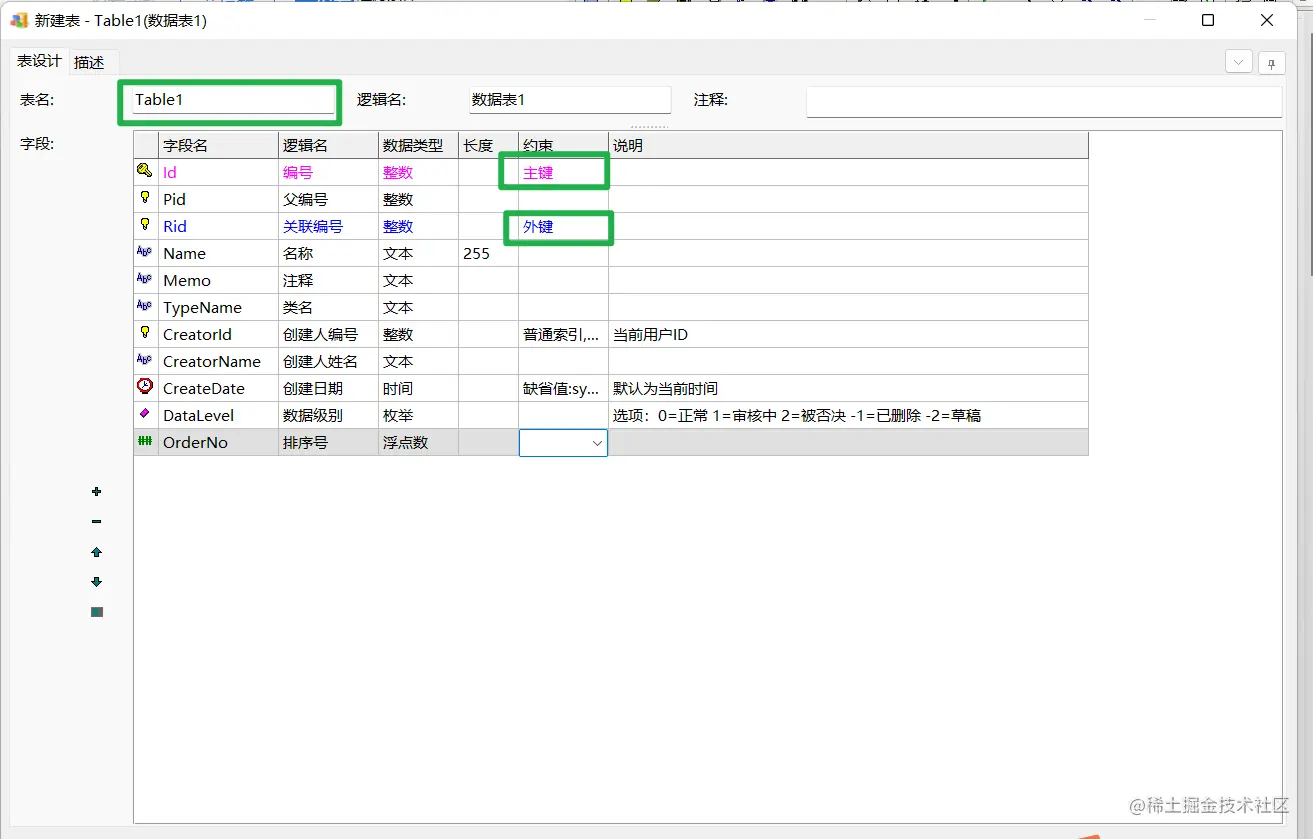Click the 逻辑名 column header in the grid
This screenshot has width=1313, height=839.
coord(329,145)
